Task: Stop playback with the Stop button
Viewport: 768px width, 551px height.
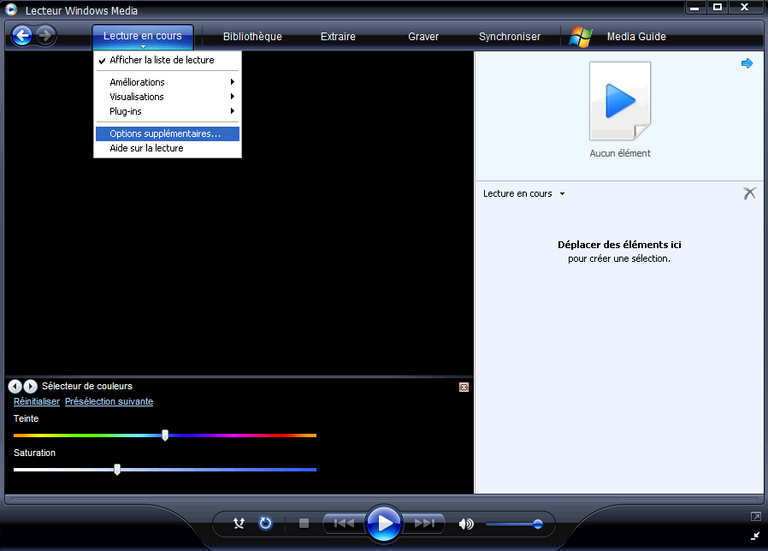Action: click(304, 524)
